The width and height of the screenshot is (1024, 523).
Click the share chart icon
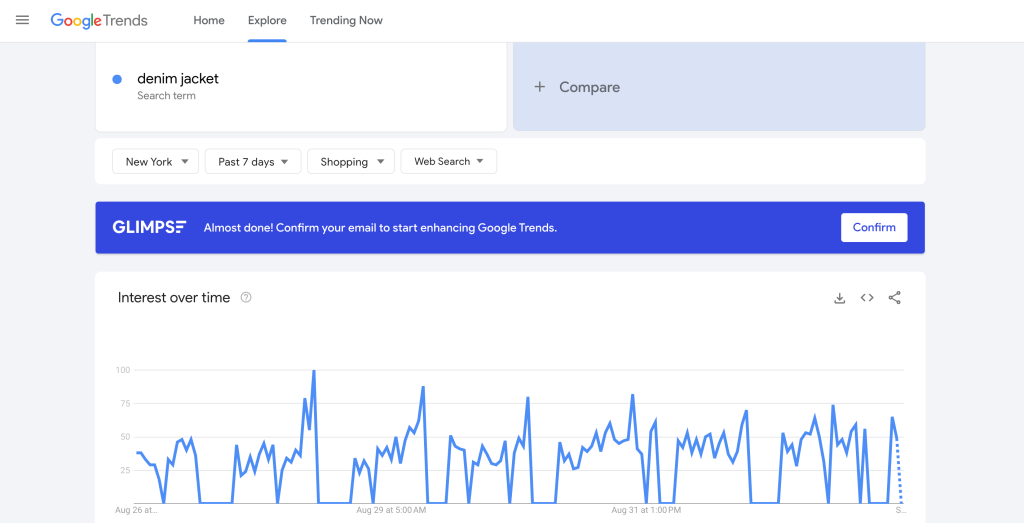click(895, 298)
